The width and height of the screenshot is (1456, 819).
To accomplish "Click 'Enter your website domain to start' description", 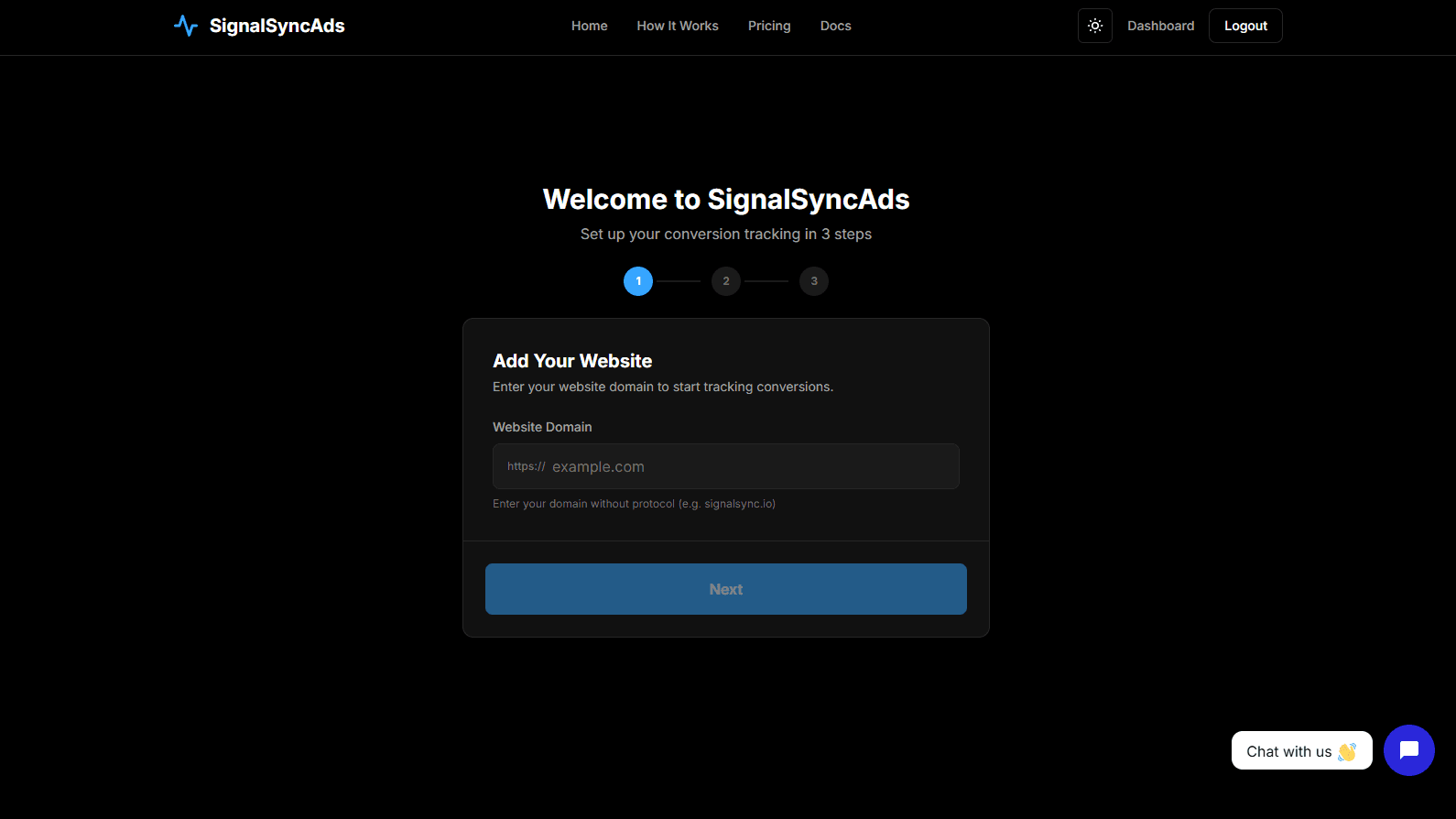I will coord(663,387).
